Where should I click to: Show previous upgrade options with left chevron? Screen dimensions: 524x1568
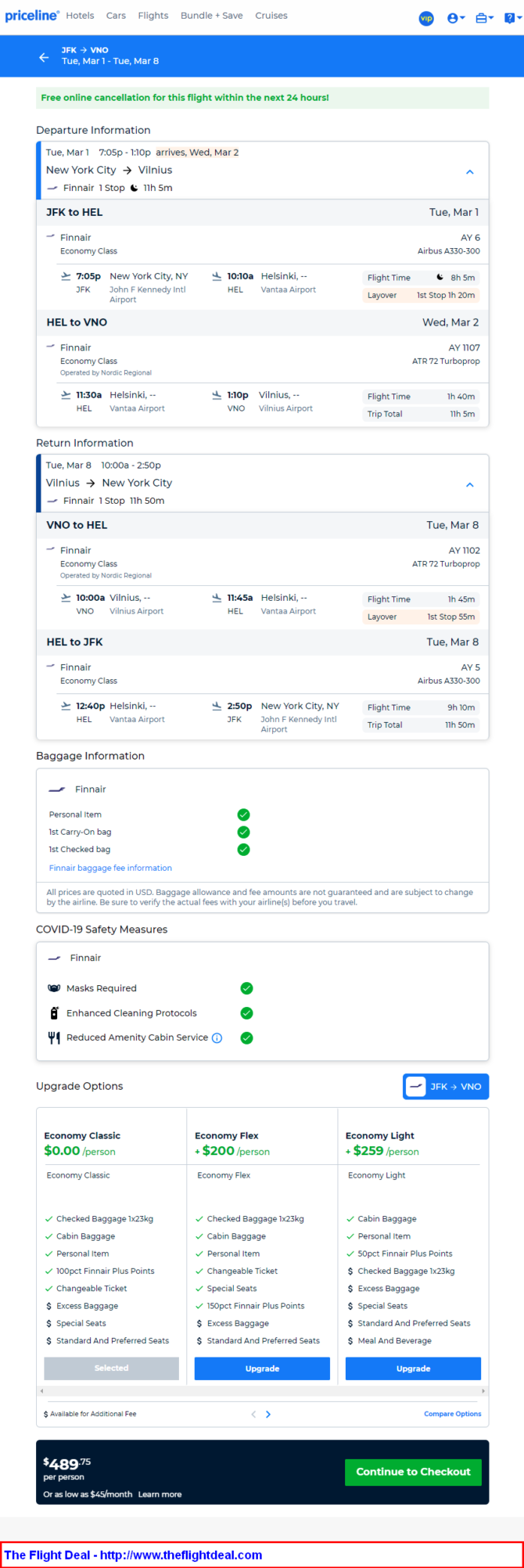tap(253, 1414)
